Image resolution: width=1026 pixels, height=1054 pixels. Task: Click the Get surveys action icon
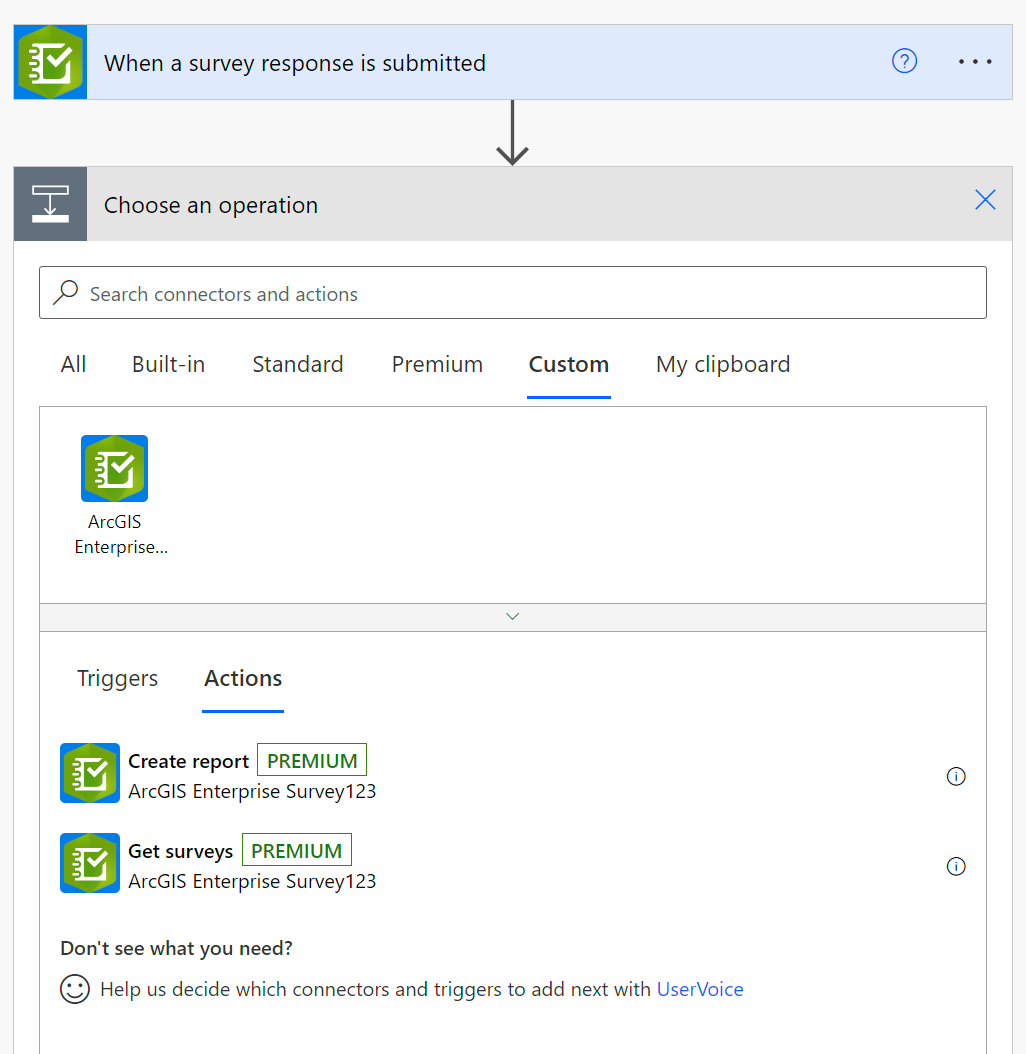89,863
